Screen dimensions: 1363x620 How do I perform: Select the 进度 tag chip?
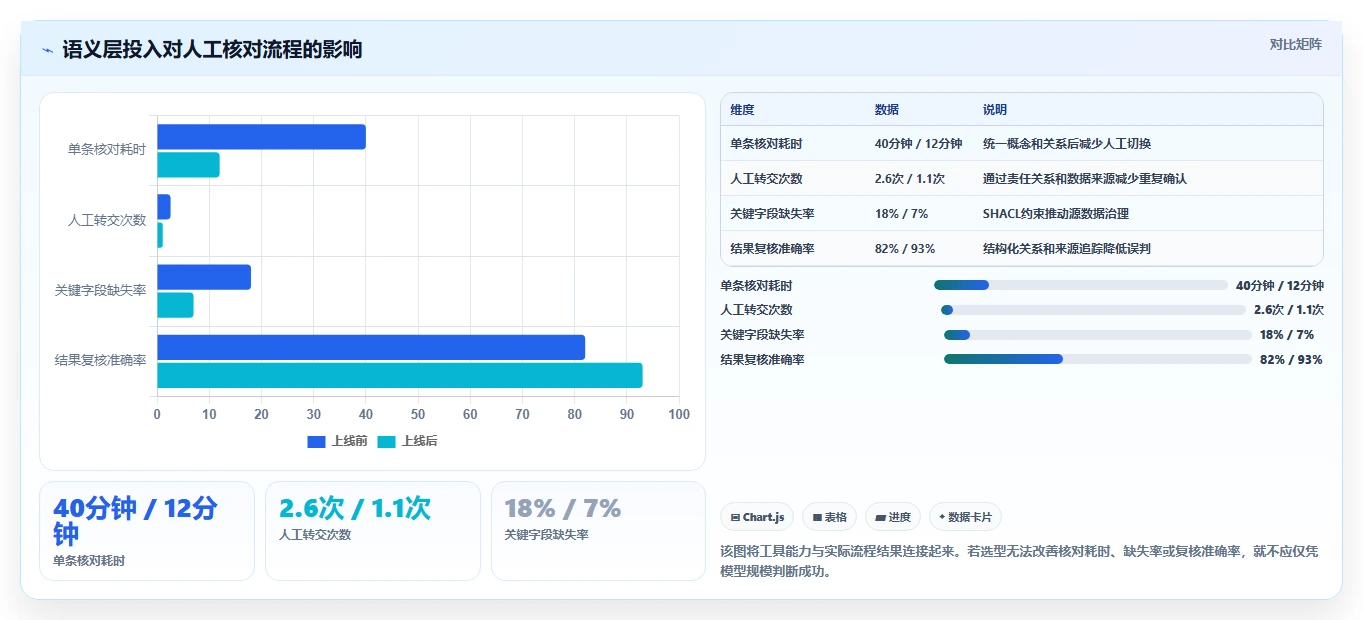click(x=892, y=517)
